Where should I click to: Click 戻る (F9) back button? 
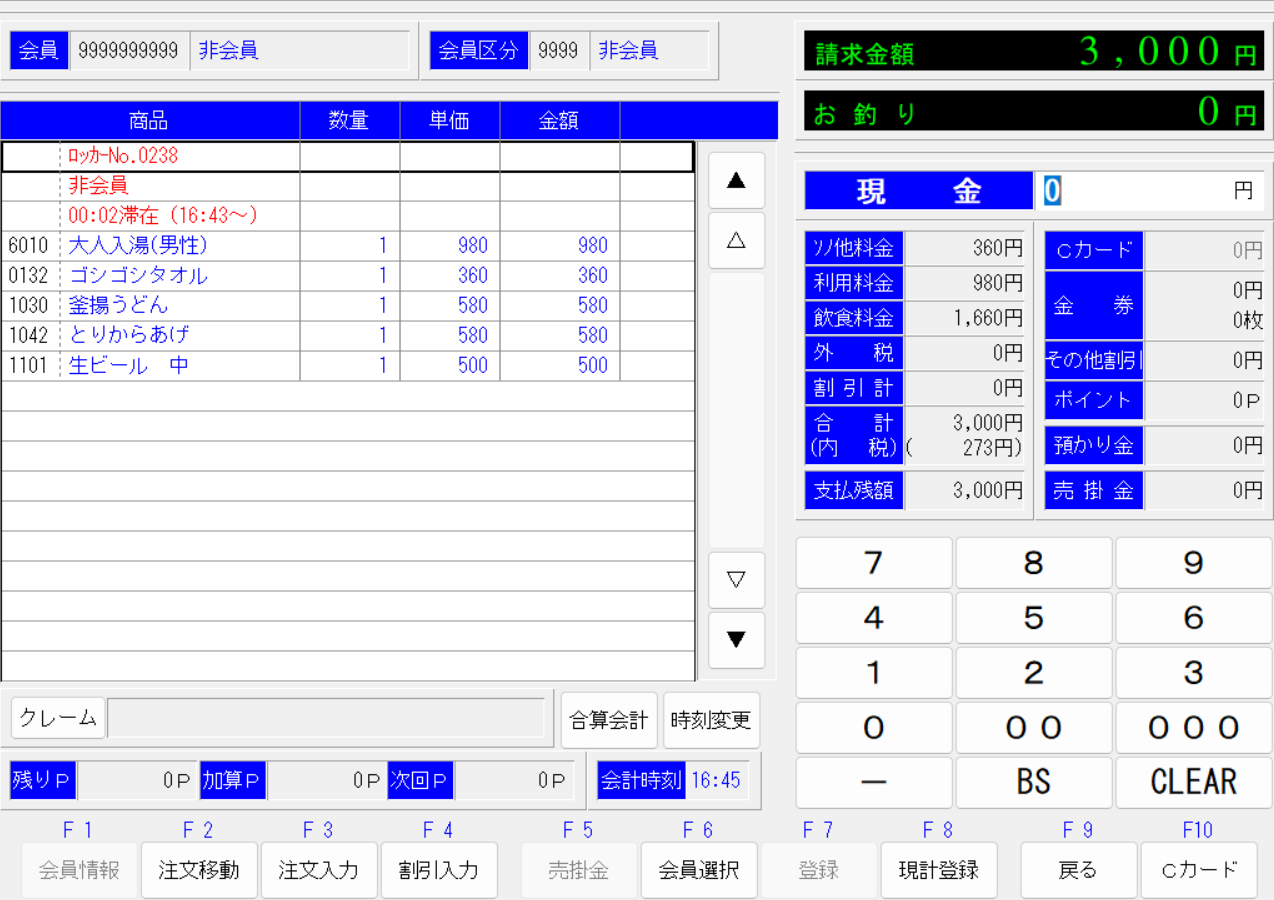(1078, 870)
